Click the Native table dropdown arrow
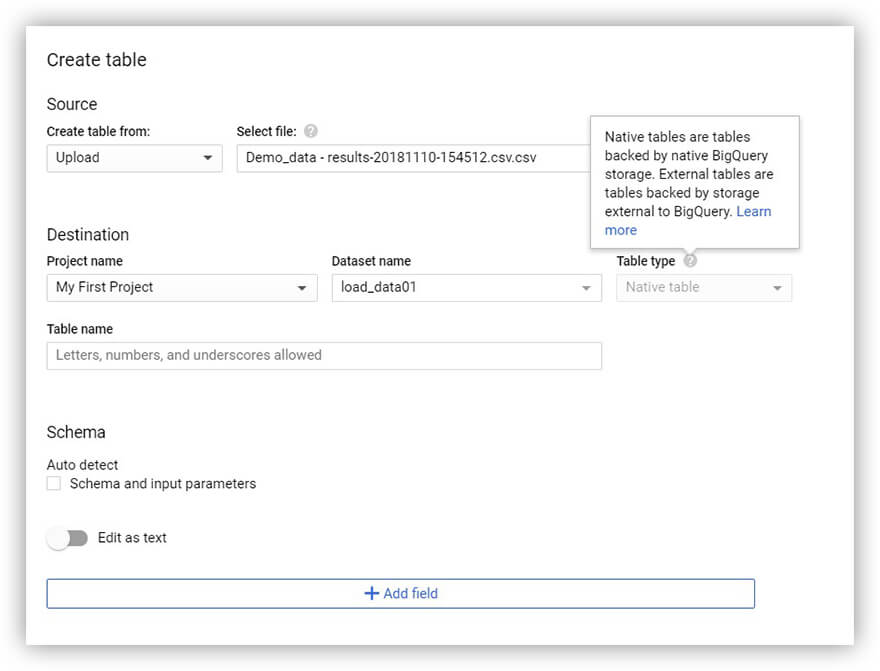Image resolution: width=880 pixels, height=671 pixels. coord(777,288)
